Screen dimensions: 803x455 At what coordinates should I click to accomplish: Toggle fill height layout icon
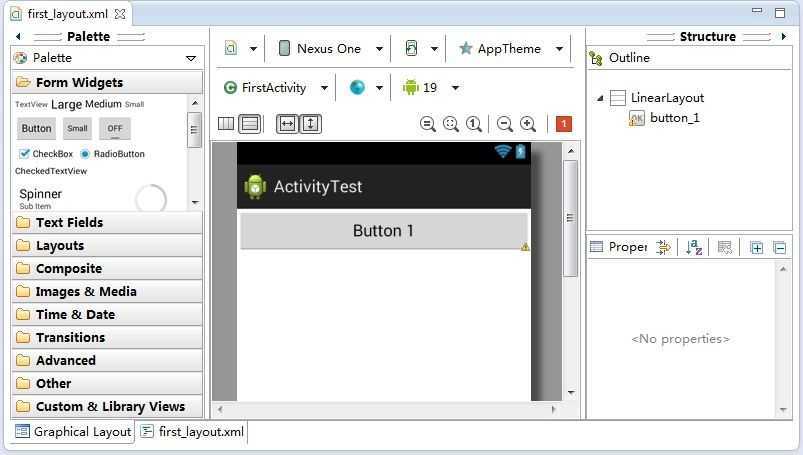310,123
